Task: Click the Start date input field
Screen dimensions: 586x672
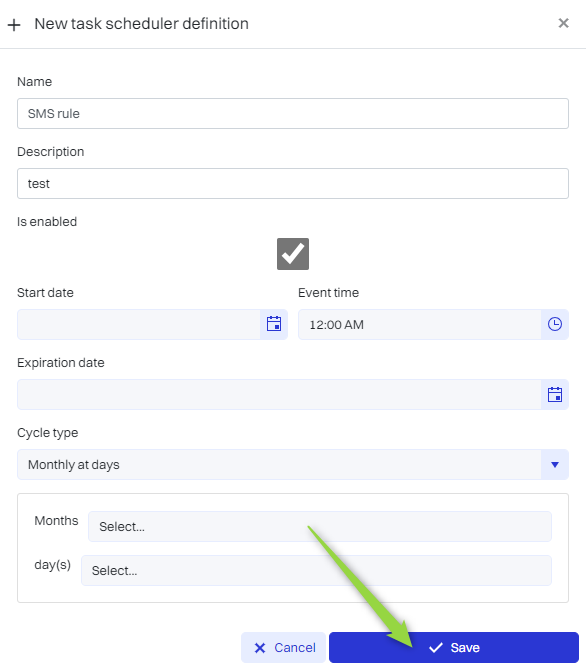Action: click(x=139, y=324)
